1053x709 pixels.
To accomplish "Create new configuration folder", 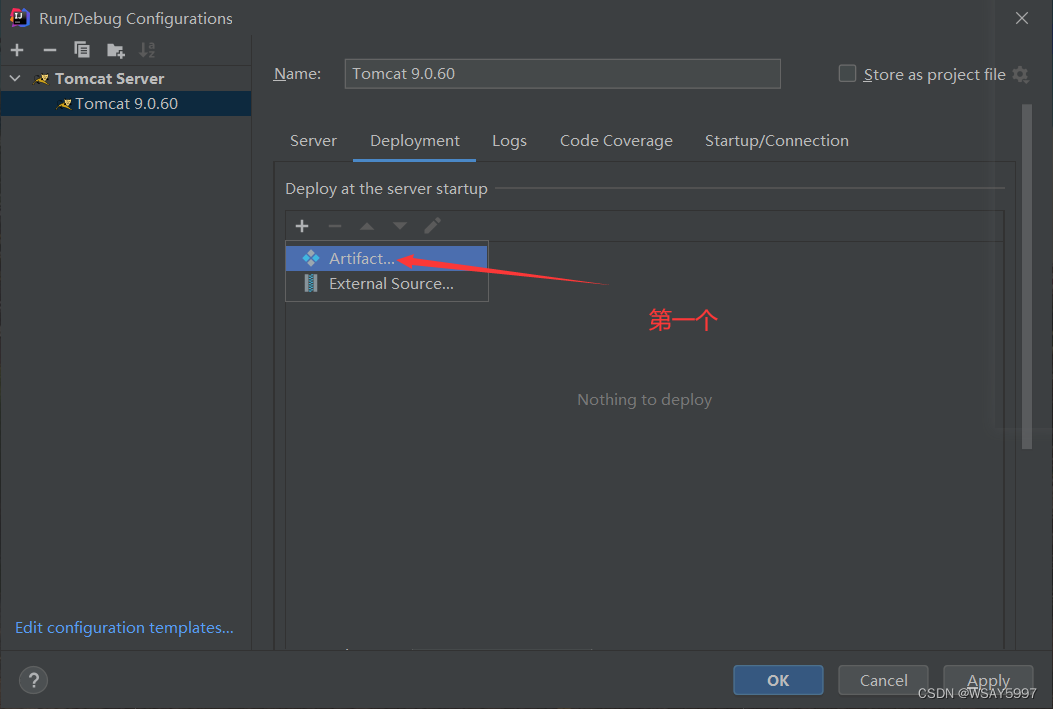I will pos(116,50).
